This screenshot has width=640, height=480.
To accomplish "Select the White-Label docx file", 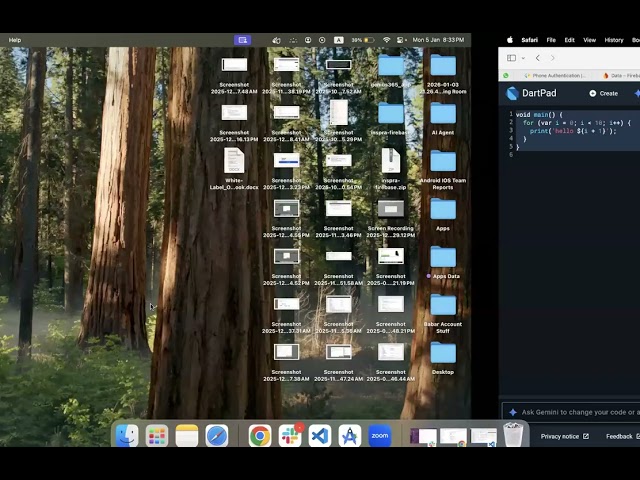I will 234,161.
